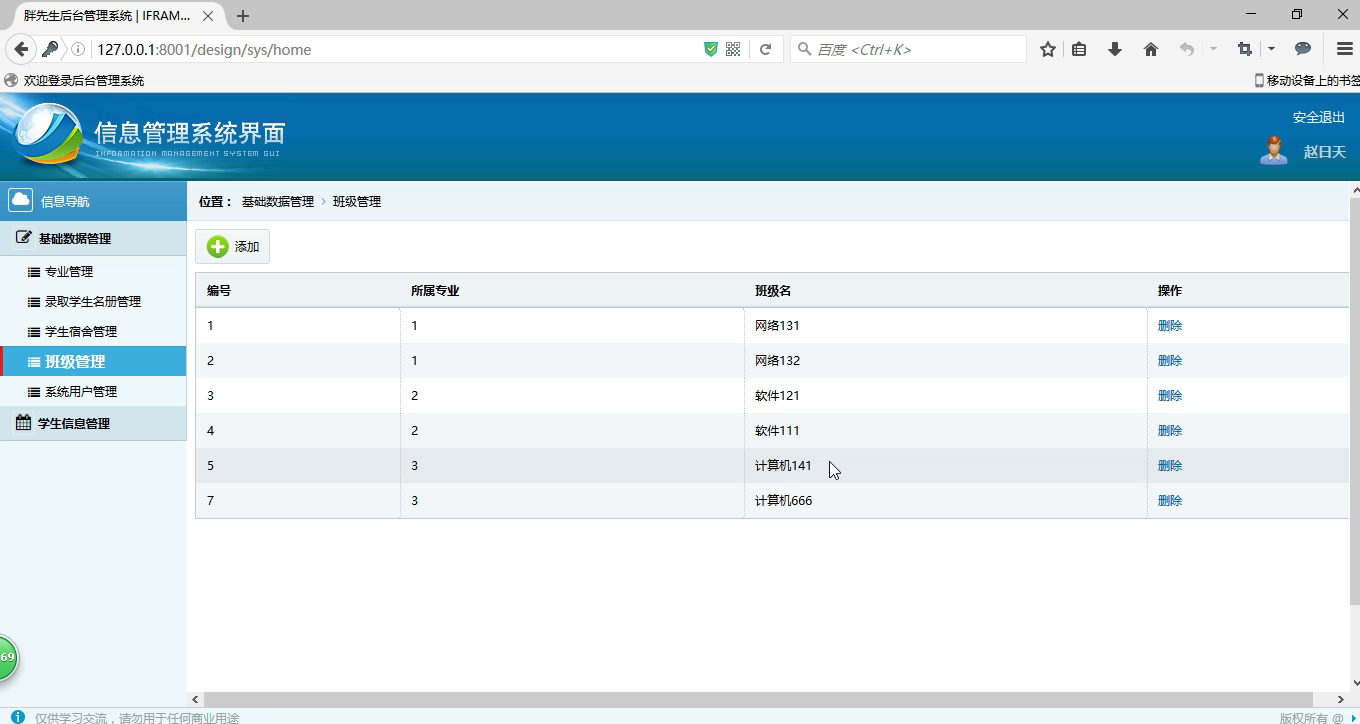The image size is (1360, 724).
Task: Click the key icon beside the address bar
Action: 50,49
